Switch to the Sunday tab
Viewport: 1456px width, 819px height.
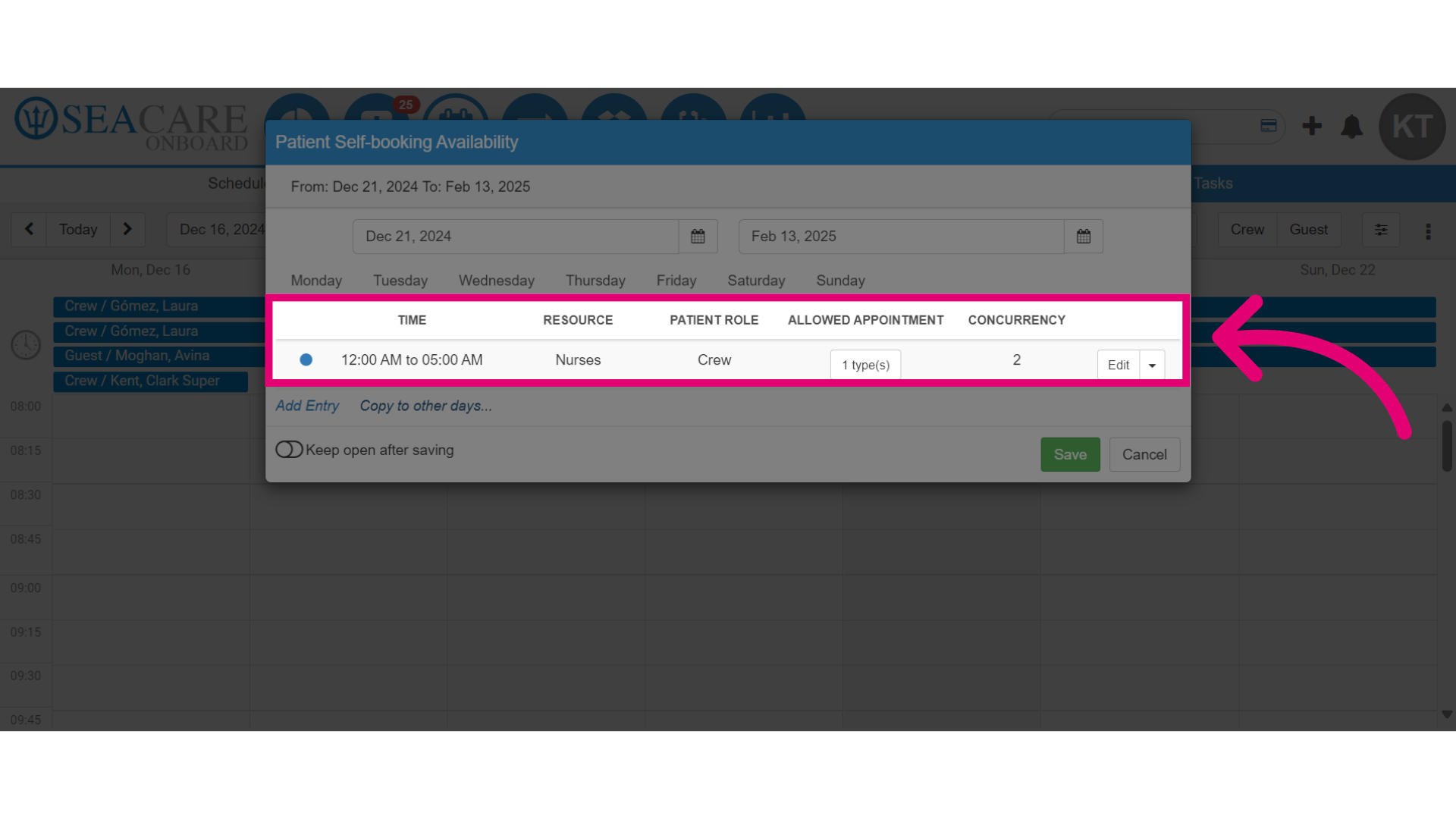click(840, 281)
